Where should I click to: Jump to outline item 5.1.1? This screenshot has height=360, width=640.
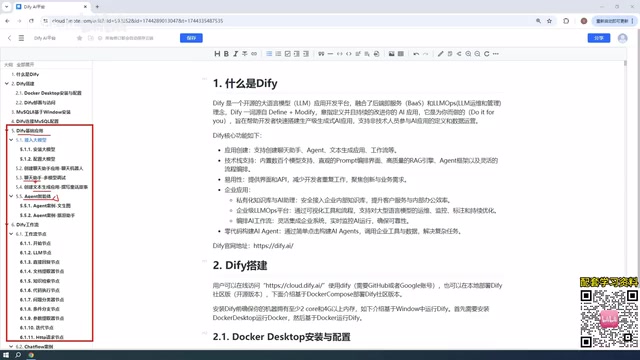pos(38,149)
